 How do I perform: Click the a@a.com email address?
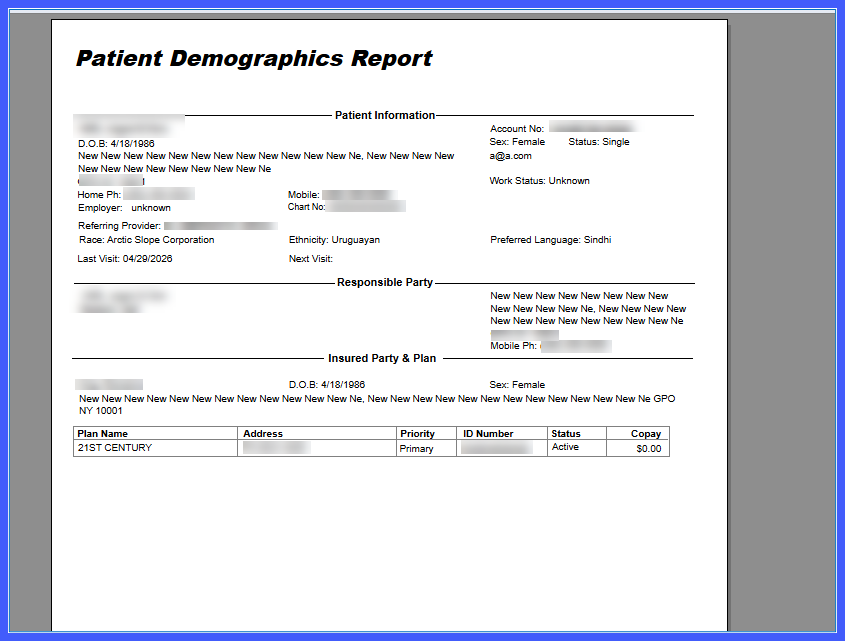coord(510,156)
